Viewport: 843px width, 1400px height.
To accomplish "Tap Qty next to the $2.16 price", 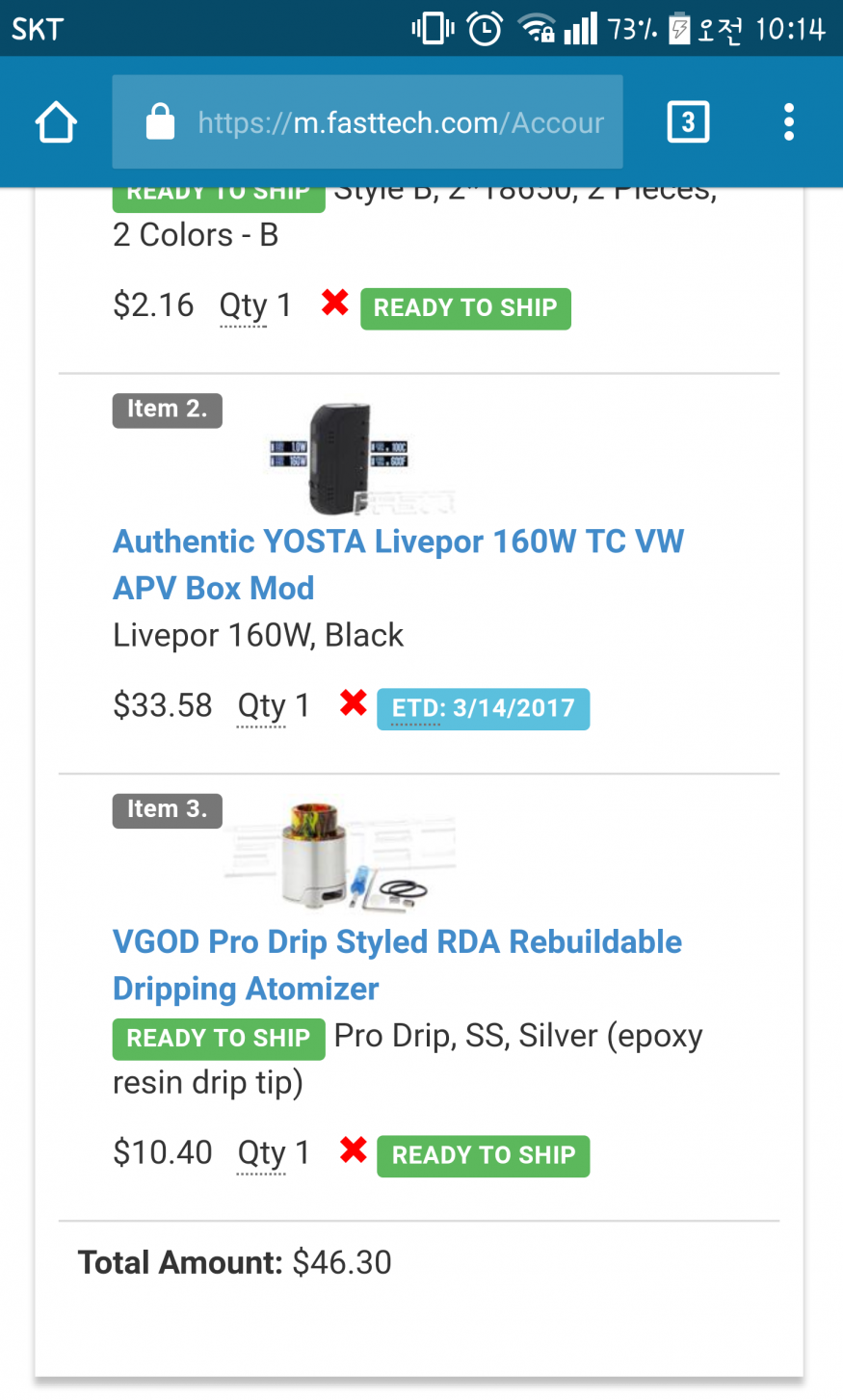I will point(244,306).
